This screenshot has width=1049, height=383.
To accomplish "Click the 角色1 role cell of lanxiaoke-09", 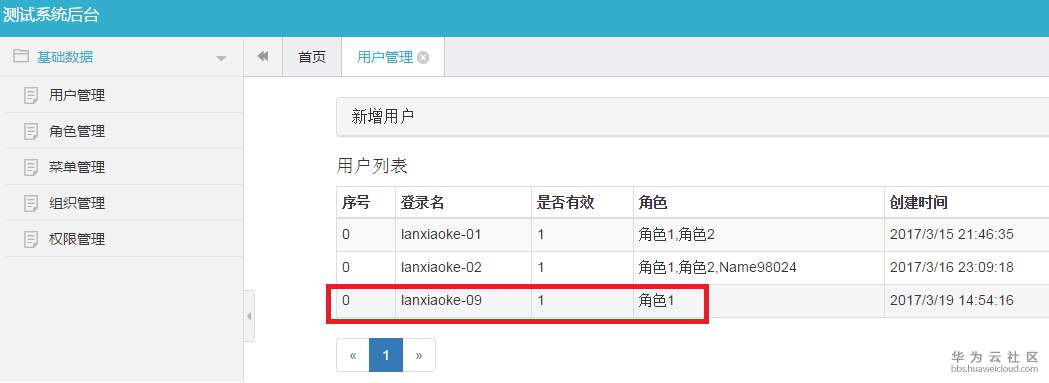I will (x=758, y=301).
